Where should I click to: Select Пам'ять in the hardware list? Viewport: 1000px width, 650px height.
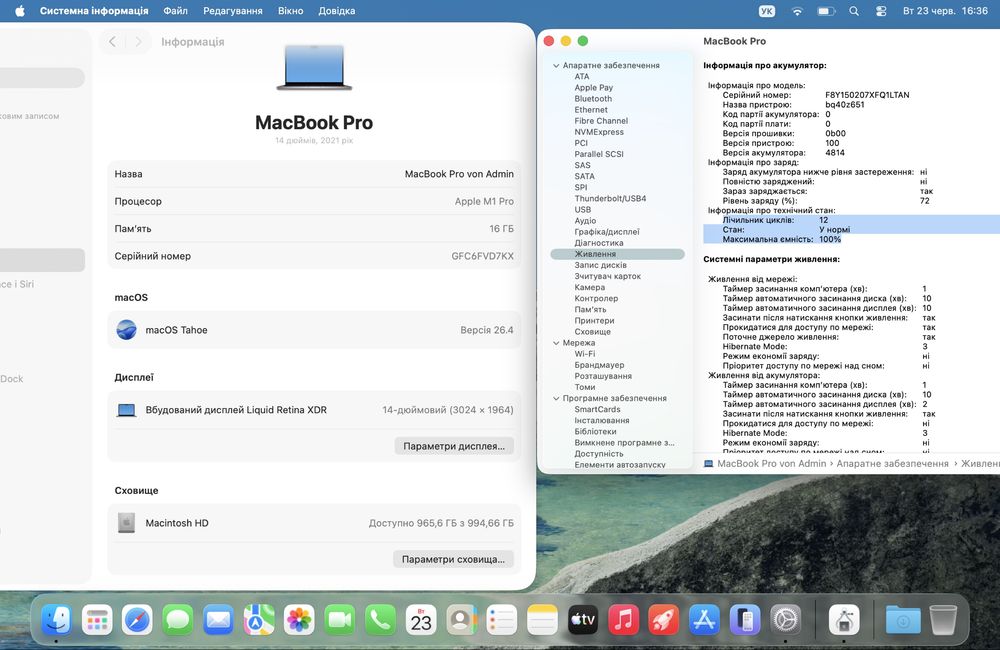(591, 309)
